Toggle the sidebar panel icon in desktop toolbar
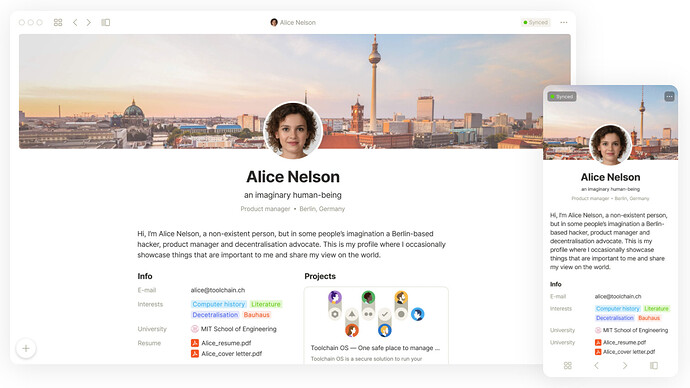Image resolution: width=690 pixels, height=388 pixels. coord(106,22)
